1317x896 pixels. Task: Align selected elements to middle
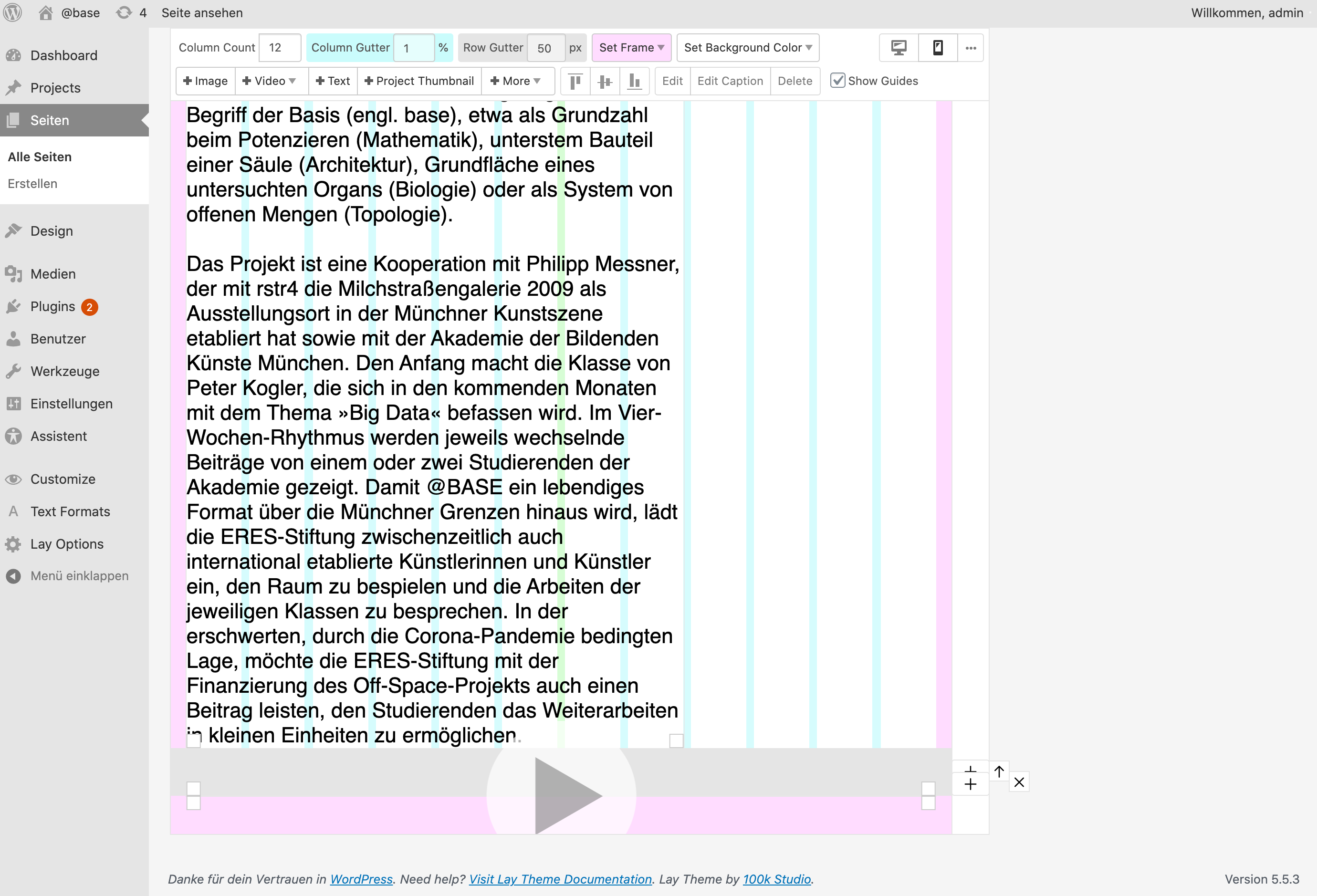[605, 81]
